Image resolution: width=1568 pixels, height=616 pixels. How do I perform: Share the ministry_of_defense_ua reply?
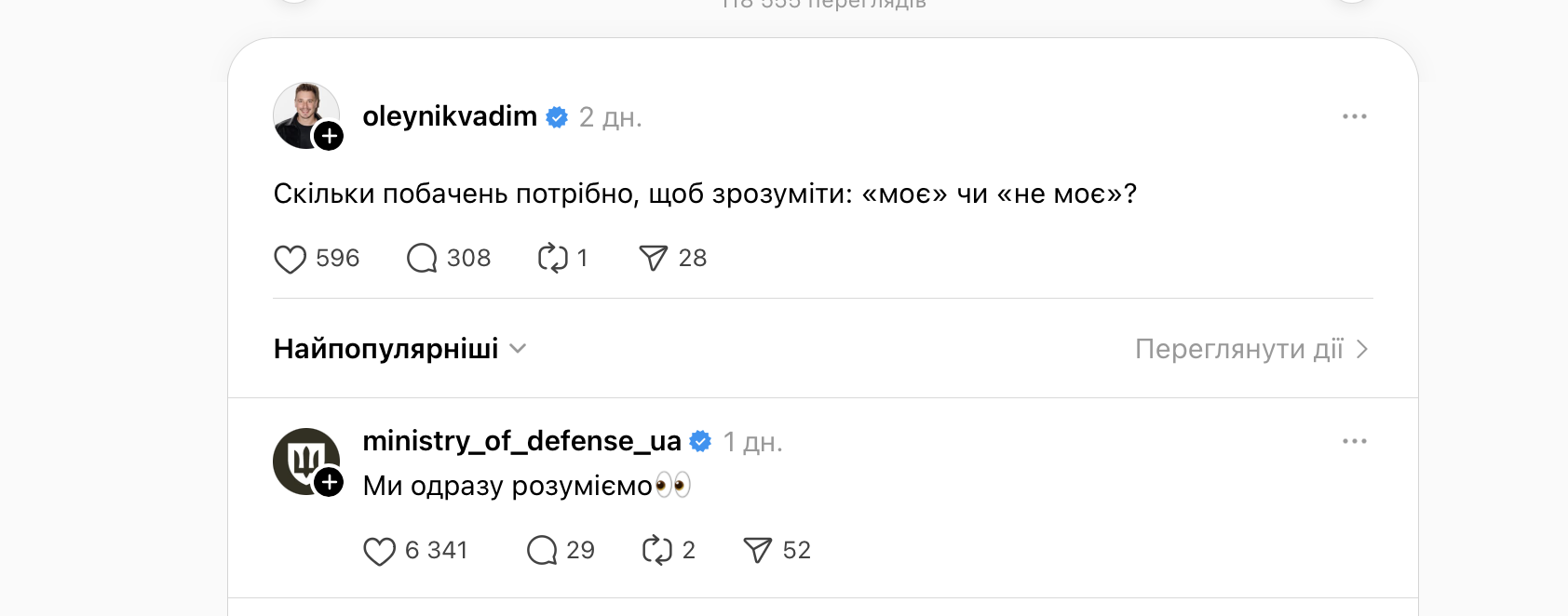(759, 550)
